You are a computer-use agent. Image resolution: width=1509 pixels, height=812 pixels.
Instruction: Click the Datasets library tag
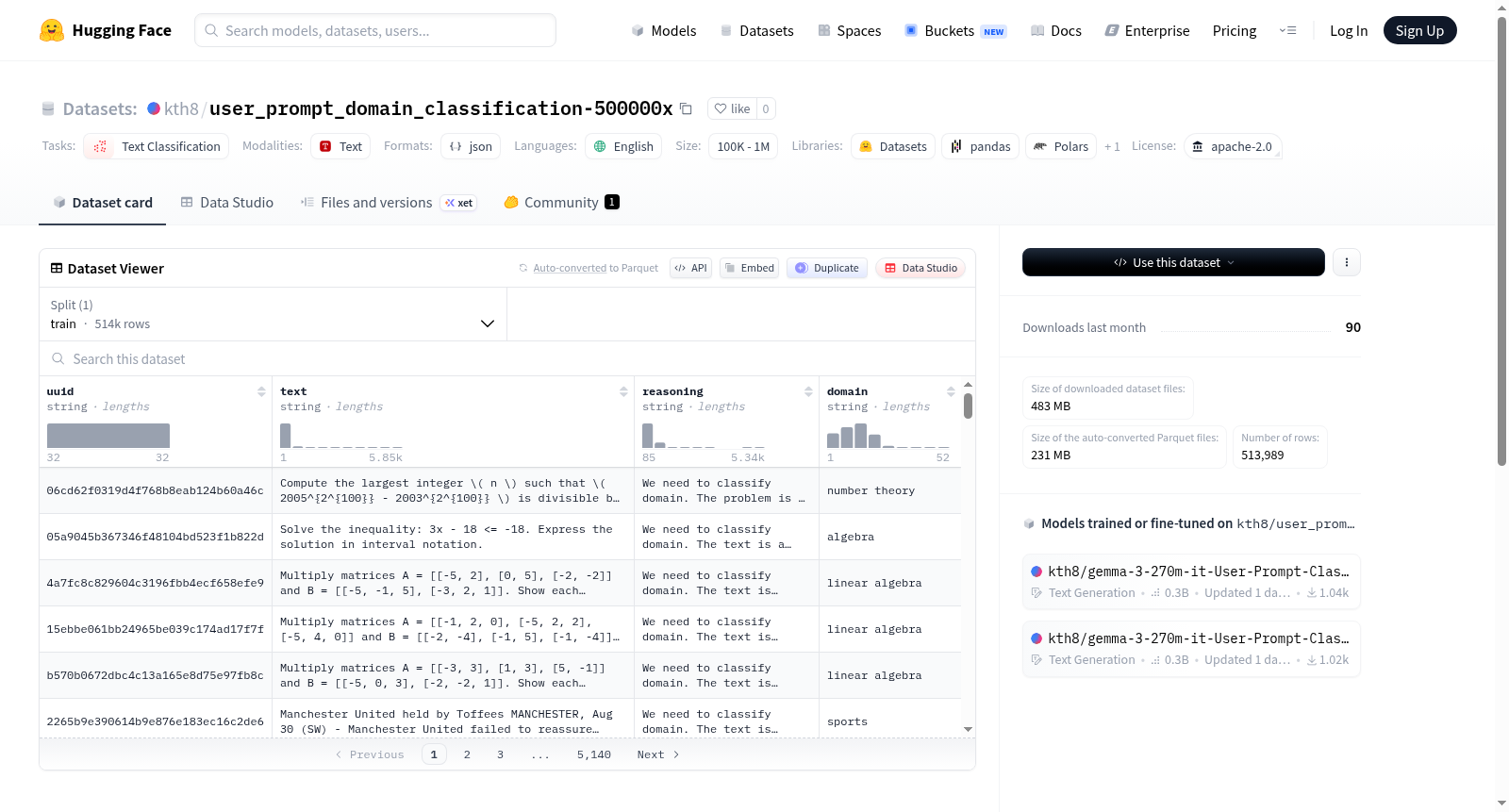click(892, 146)
